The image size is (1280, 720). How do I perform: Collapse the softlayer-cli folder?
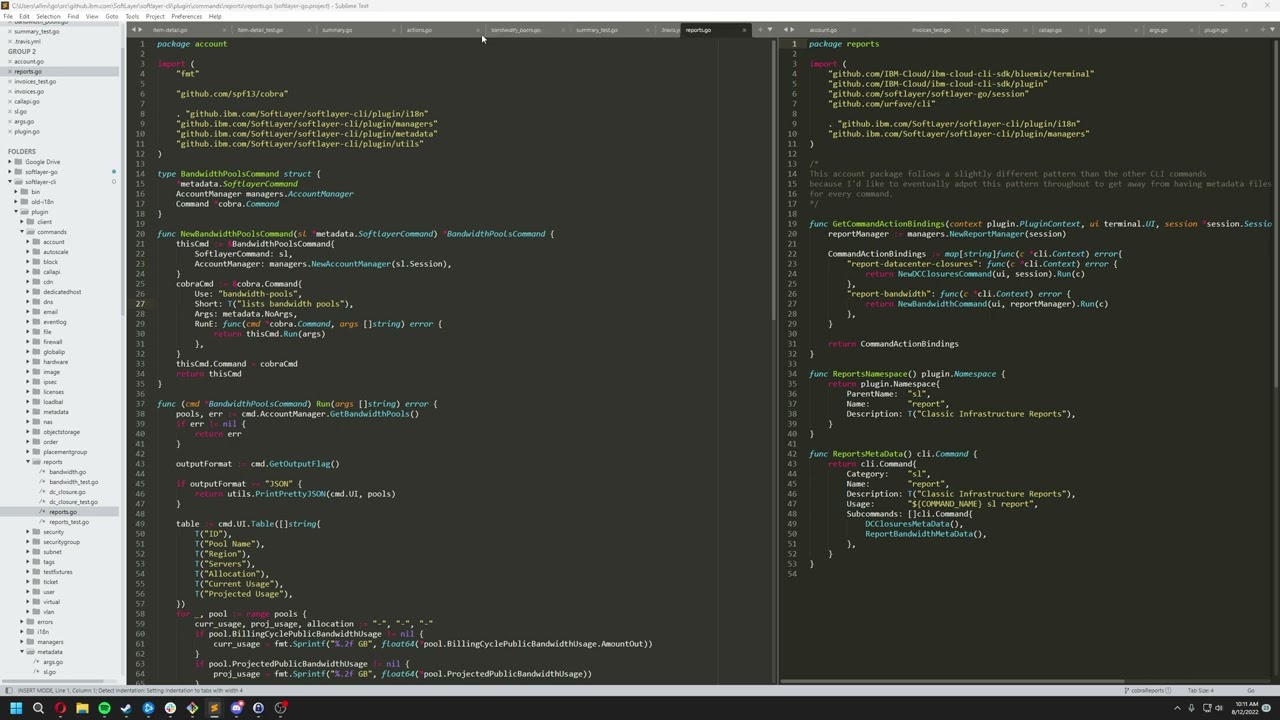tap(11, 181)
